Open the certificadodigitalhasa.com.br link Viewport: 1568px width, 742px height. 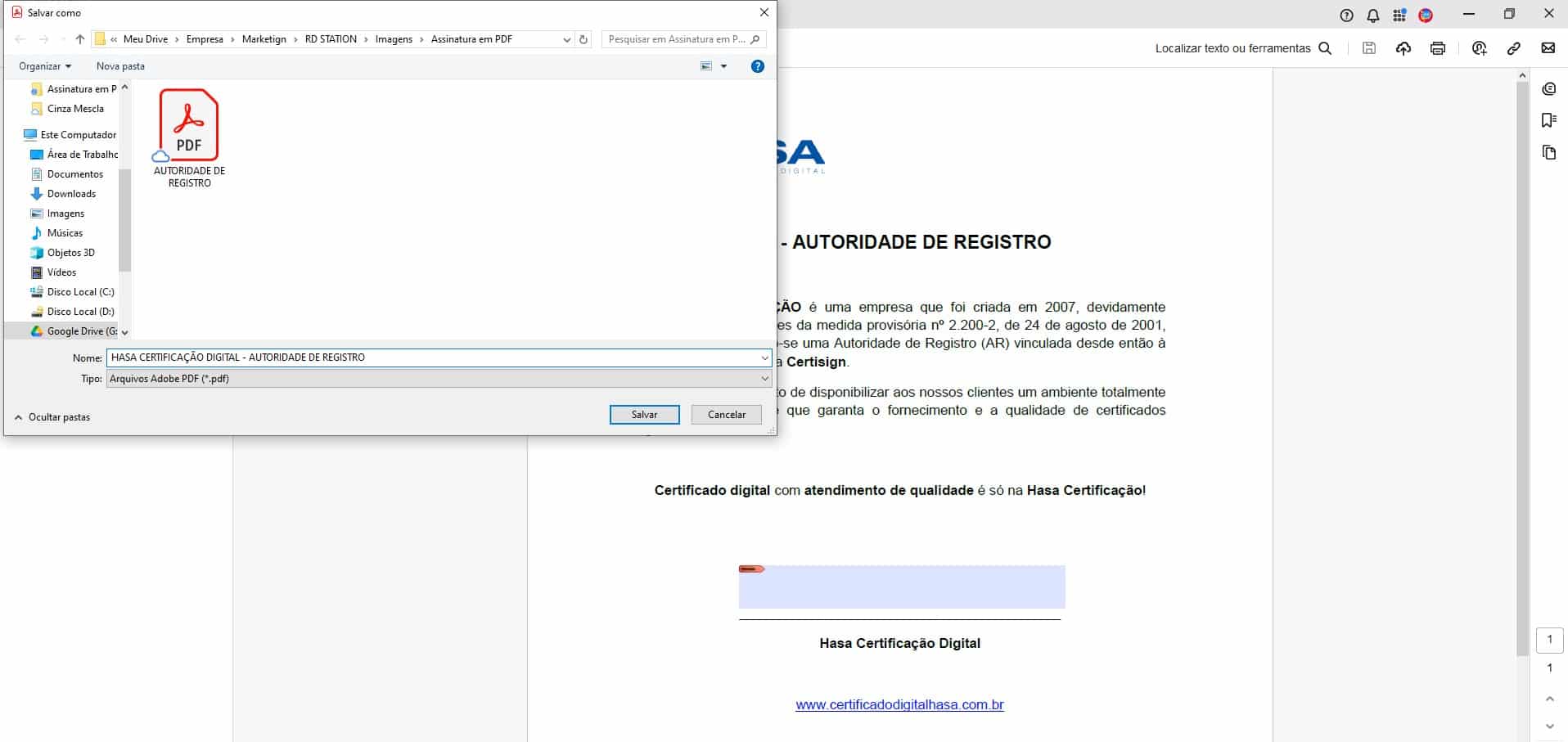point(899,704)
